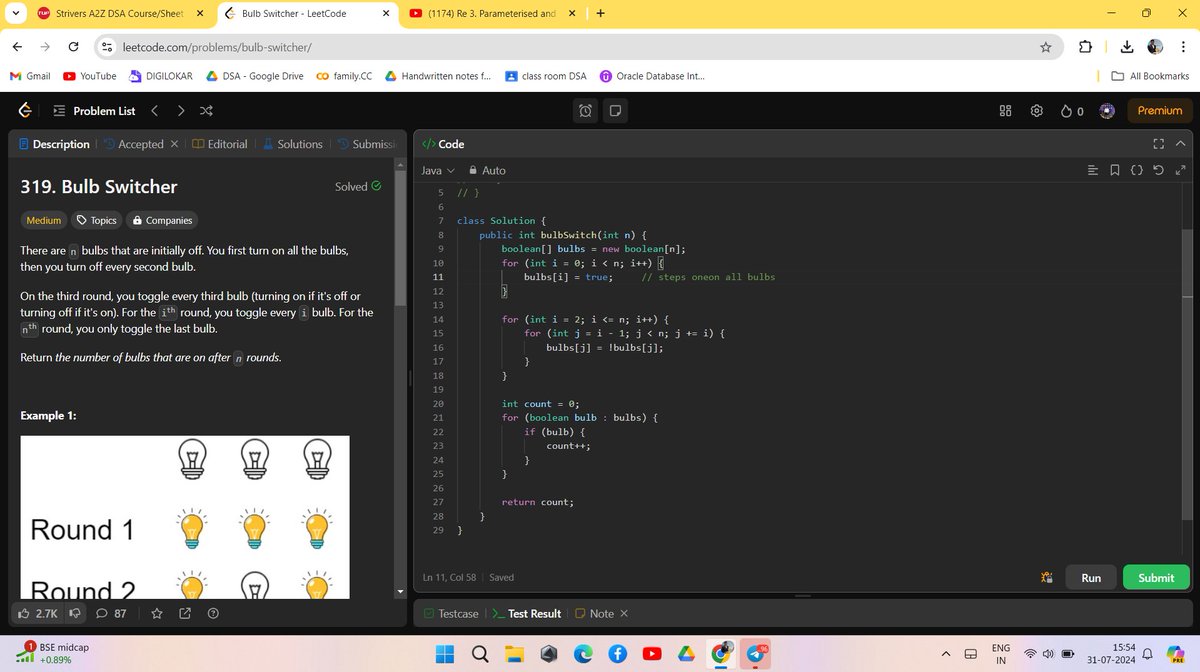Show the Companies tag
Viewport: 1200px width, 672px height.
[x=162, y=220]
